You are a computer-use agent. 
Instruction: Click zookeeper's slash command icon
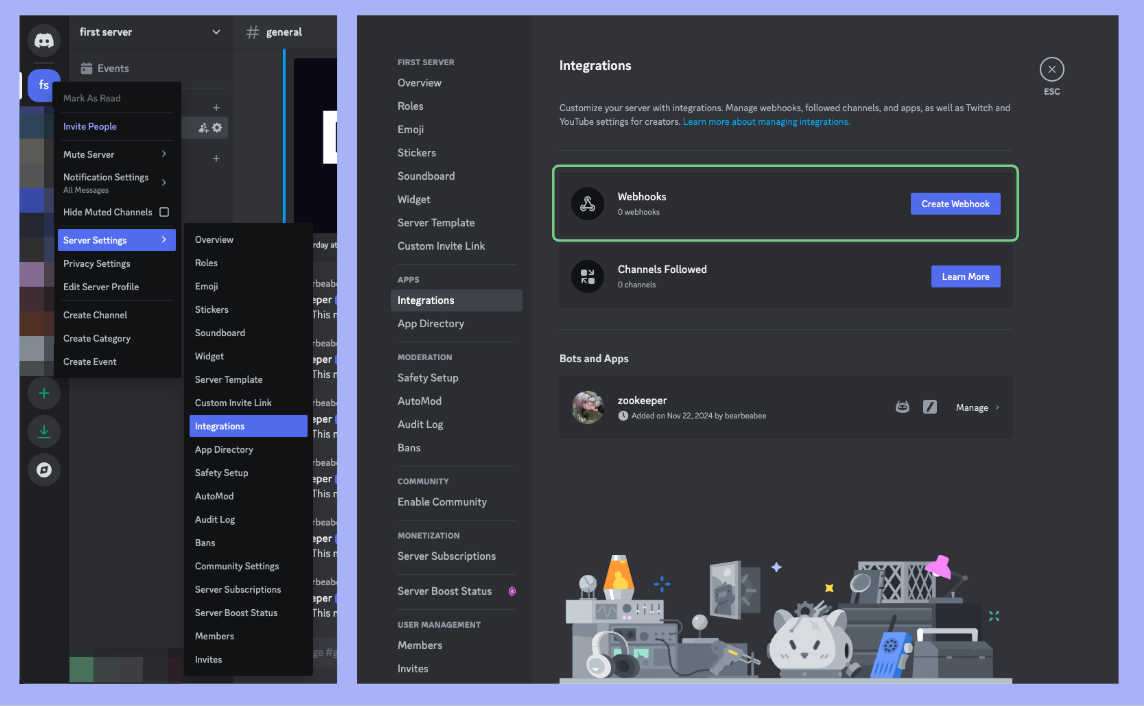click(x=930, y=407)
